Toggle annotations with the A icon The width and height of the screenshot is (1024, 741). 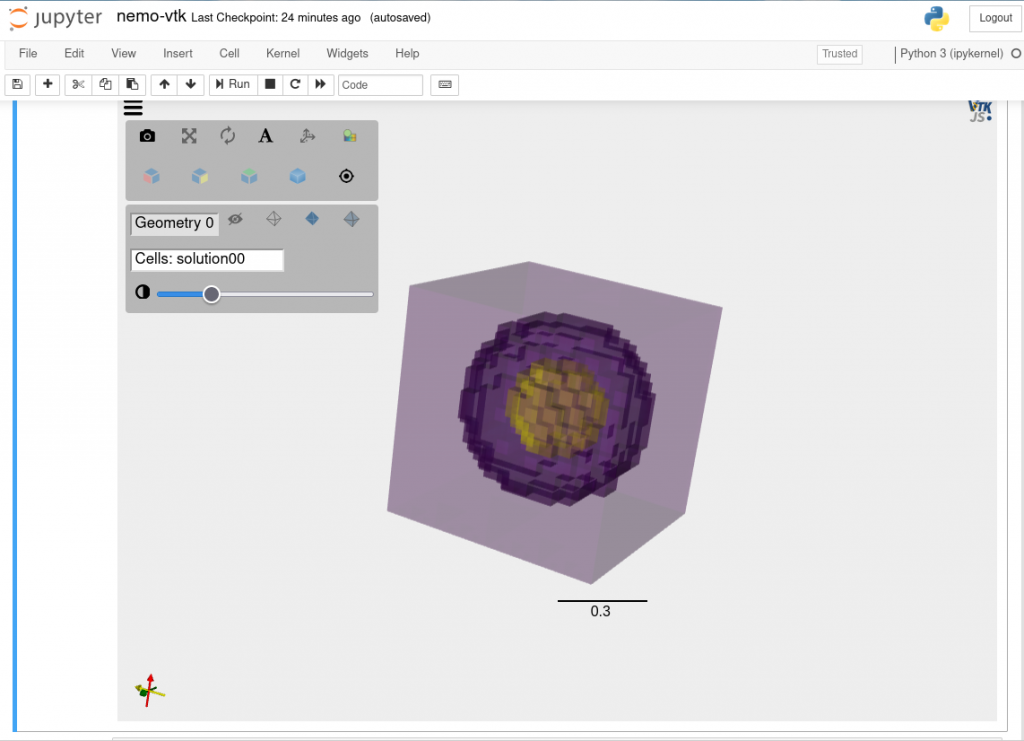[x=265, y=136]
